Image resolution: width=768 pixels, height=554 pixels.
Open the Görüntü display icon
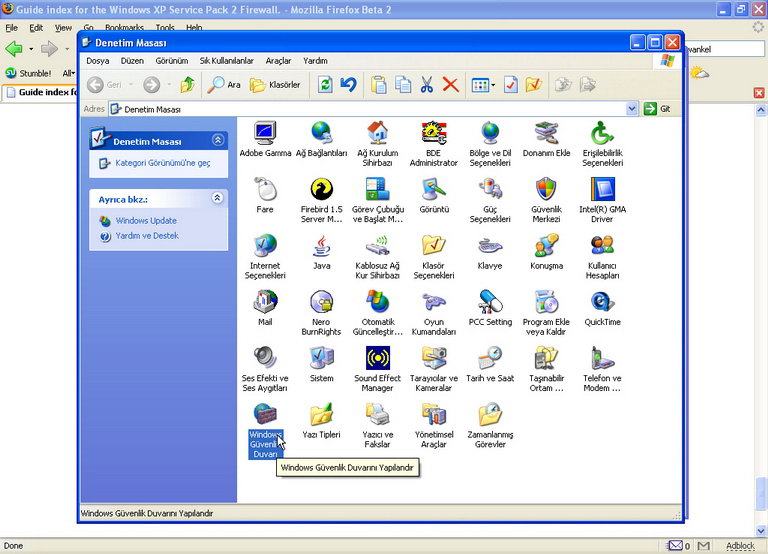(x=434, y=190)
